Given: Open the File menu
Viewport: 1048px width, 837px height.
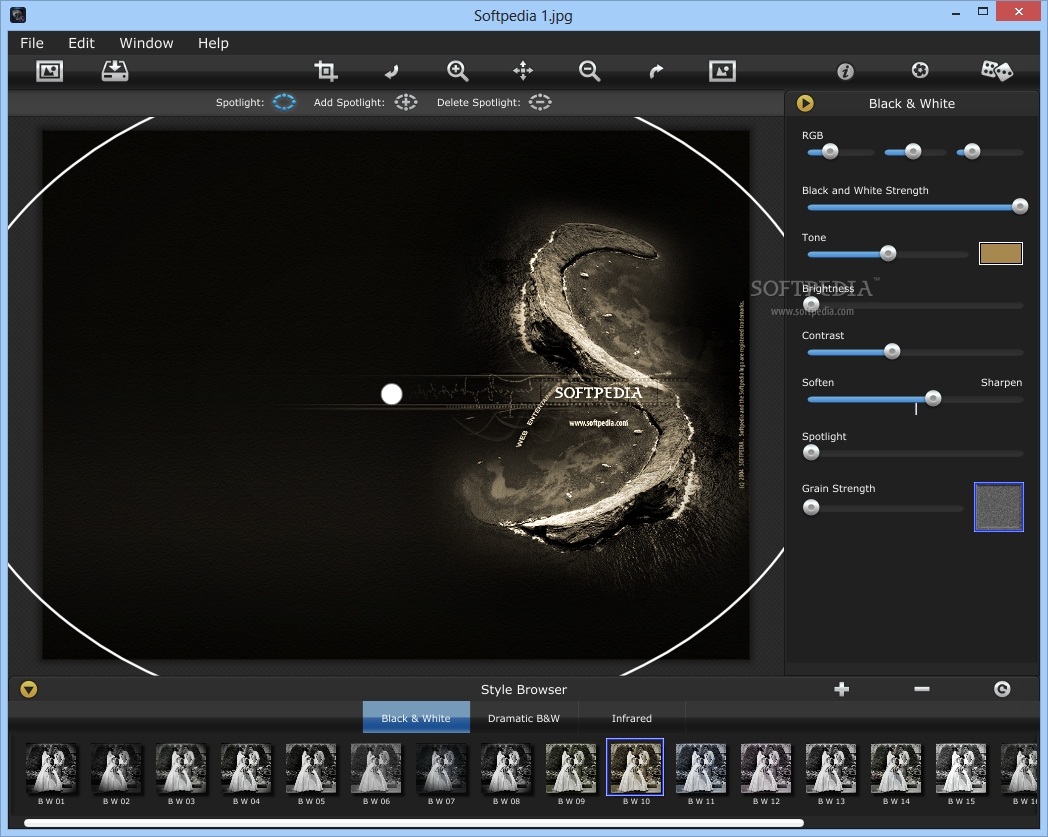Looking at the screenshot, I should [x=32, y=43].
